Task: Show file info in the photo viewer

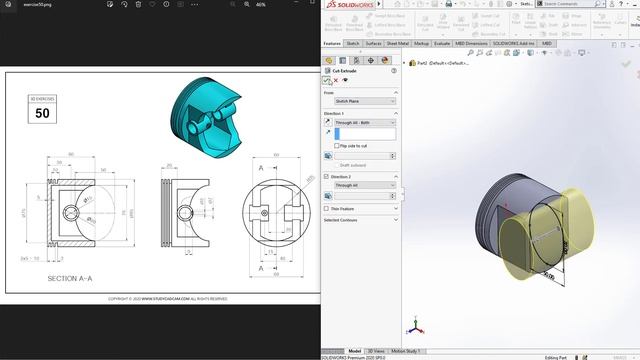Action: [166, 4]
